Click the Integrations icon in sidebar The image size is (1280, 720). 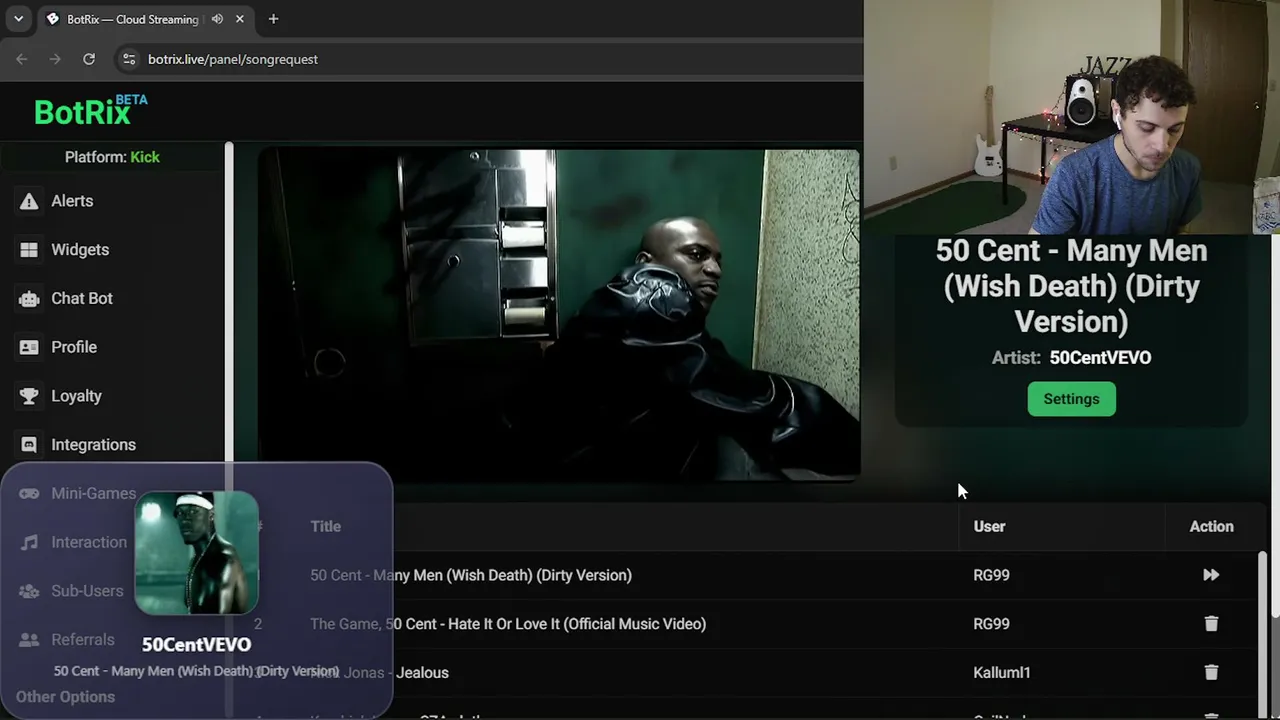click(x=29, y=445)
